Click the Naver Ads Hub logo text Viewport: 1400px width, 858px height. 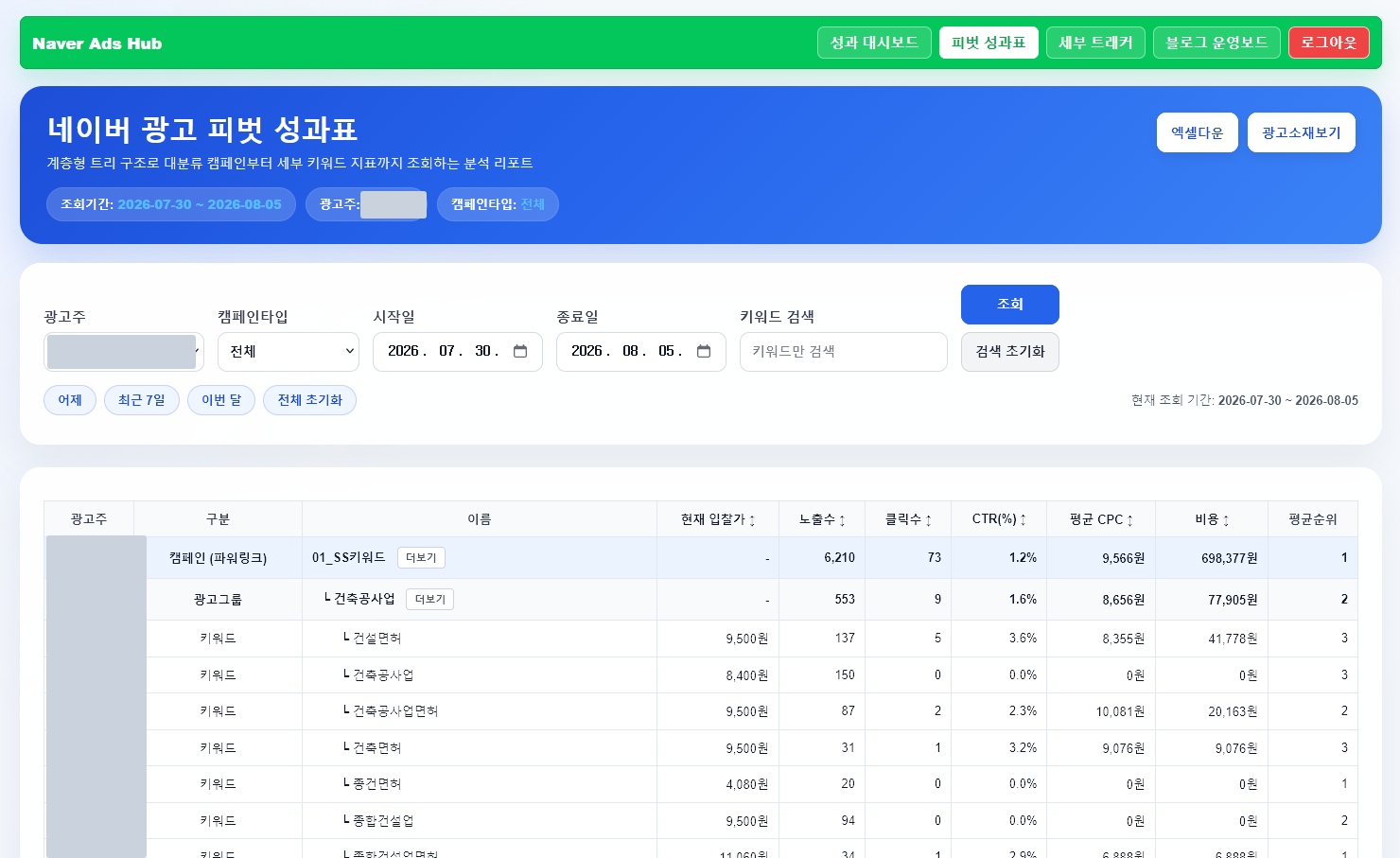point(97,44)
